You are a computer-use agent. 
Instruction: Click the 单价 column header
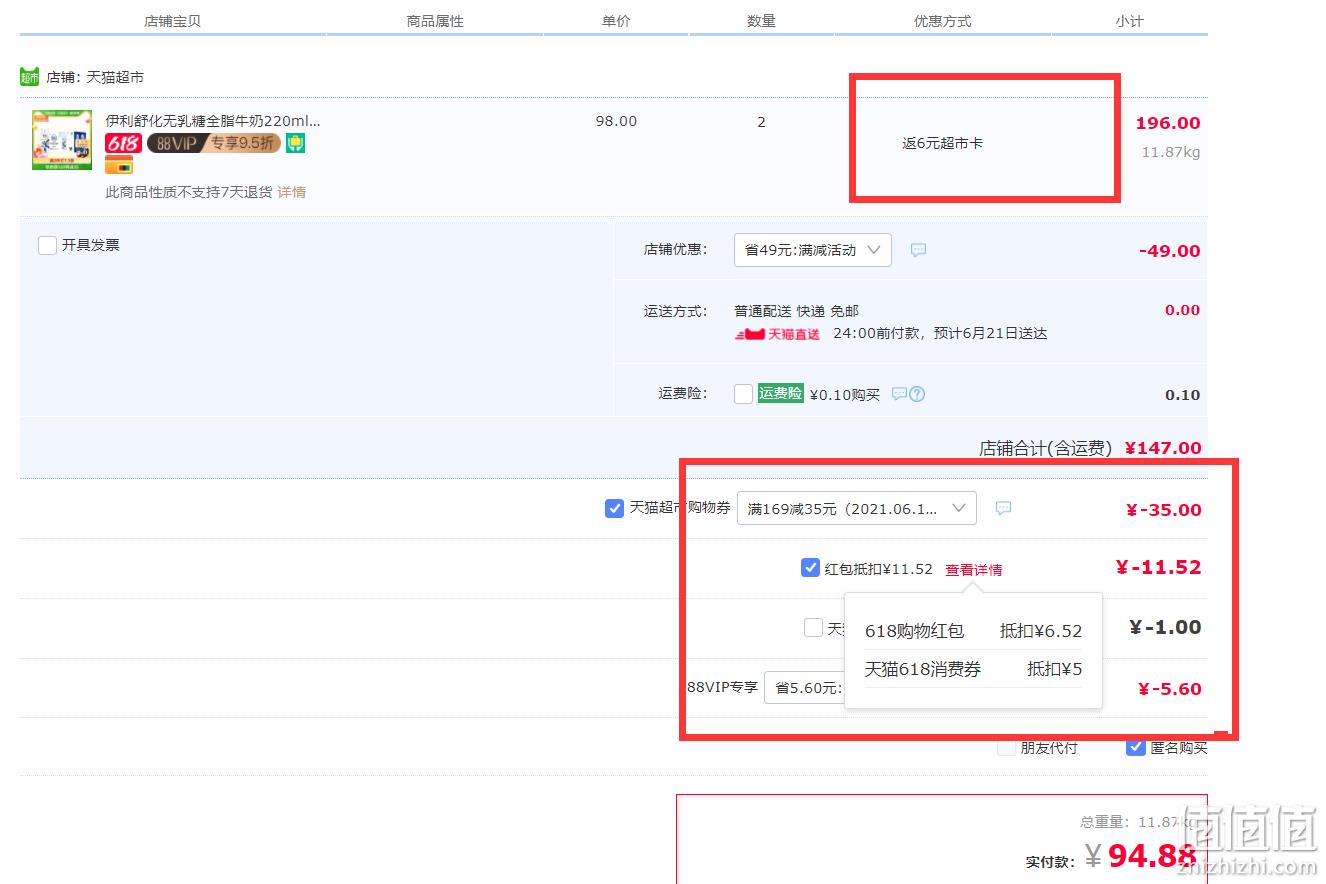pos(616,21)
